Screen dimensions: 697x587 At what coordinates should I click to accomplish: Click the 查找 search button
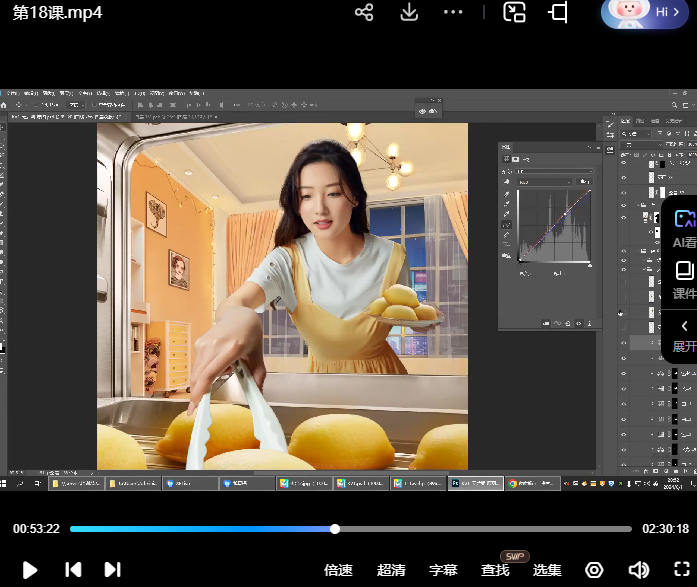tap(495, 570)
